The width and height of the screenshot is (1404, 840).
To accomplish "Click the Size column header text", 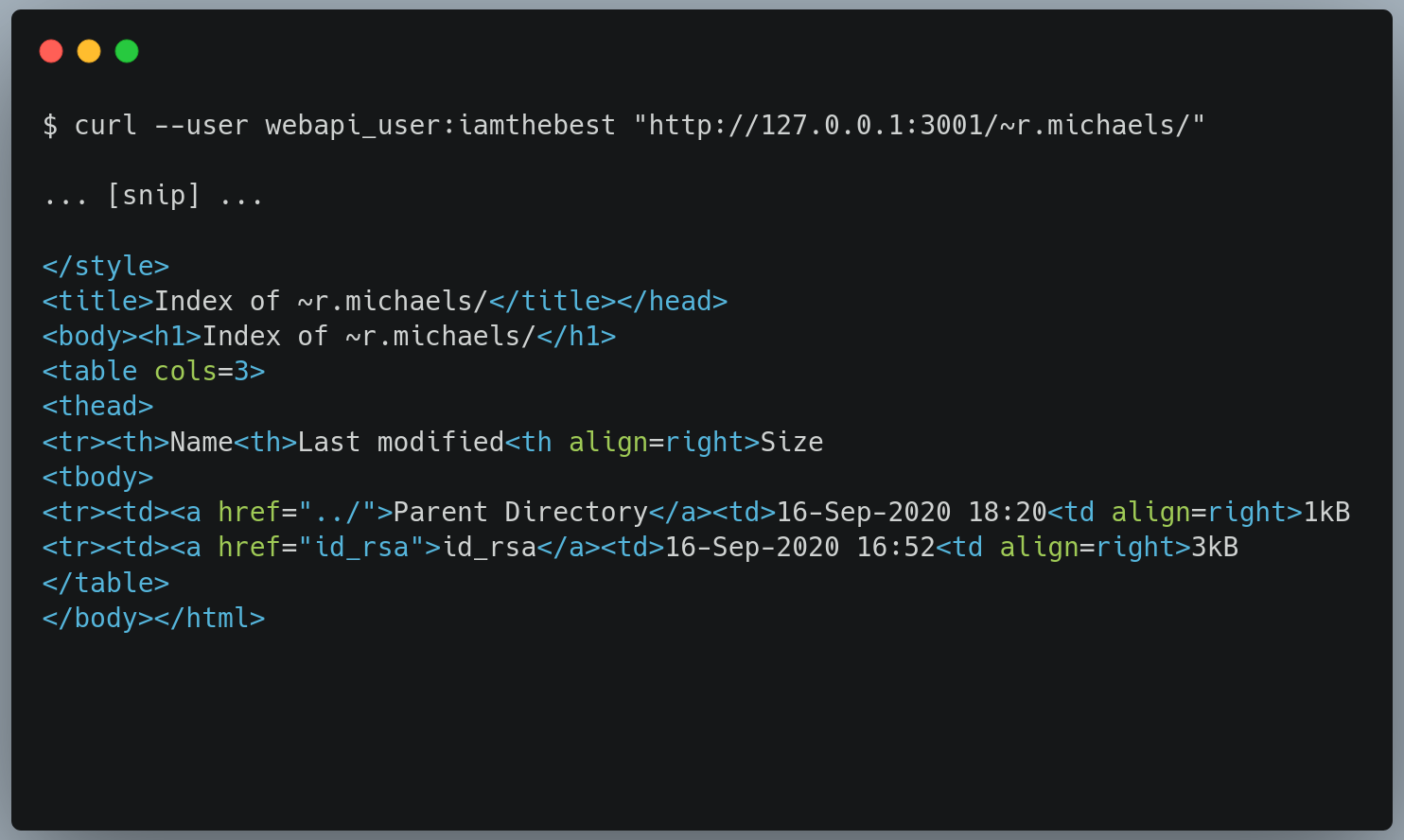I will [792, 443].
